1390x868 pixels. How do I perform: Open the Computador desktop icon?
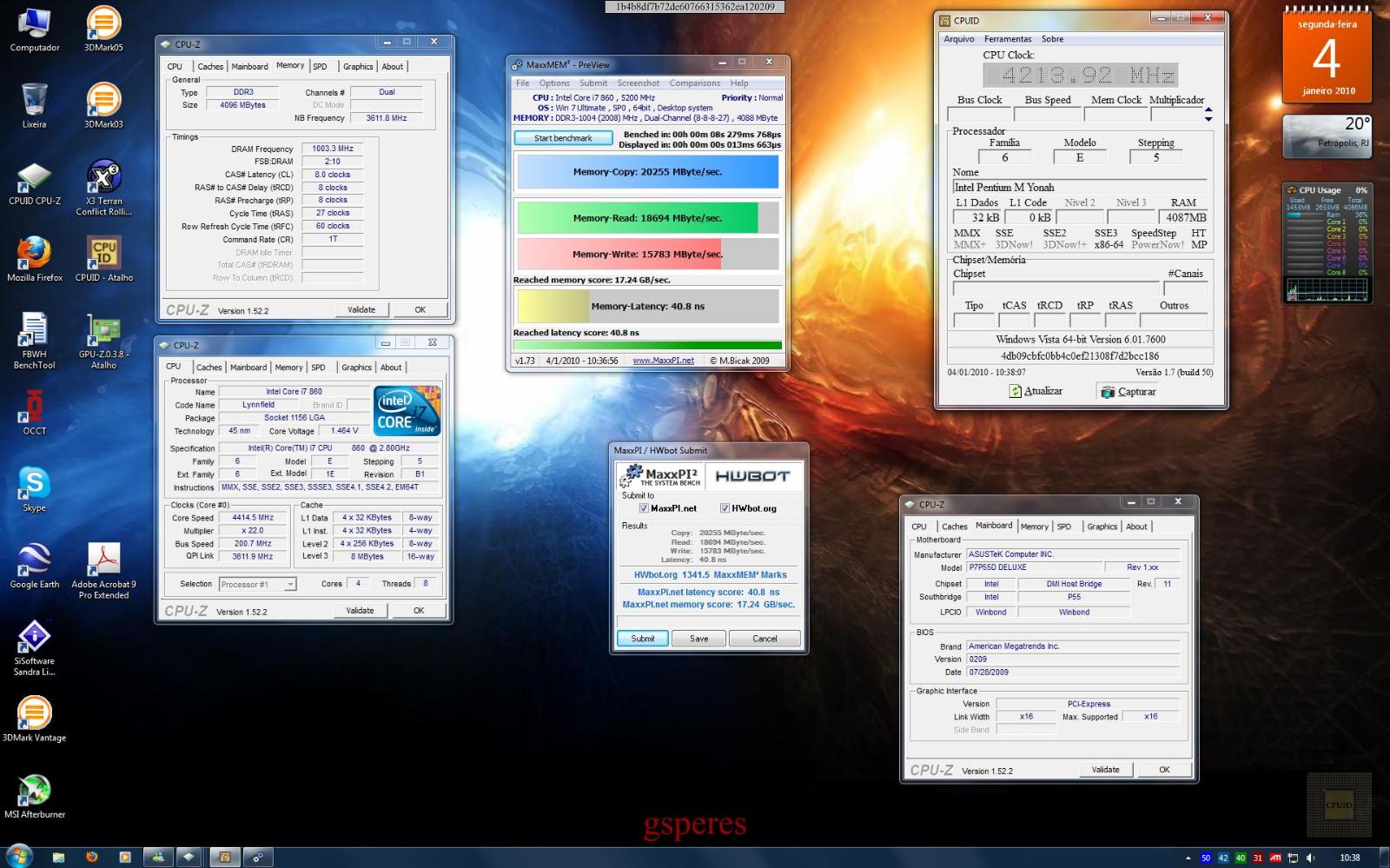pos(35,30)
